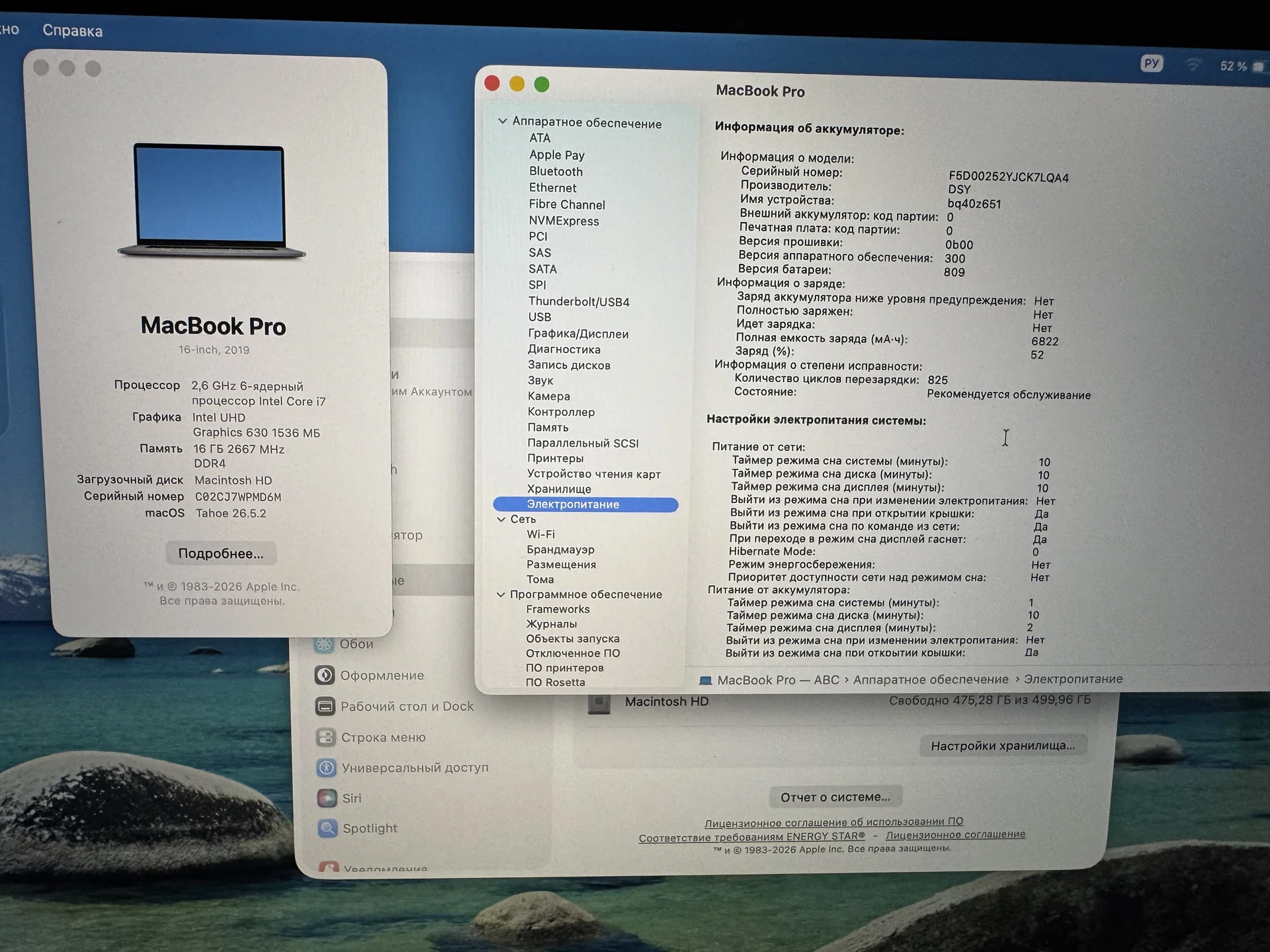Click the РУ input source icon
The width and height of the screenshot is (1270, 952).
1152,63
